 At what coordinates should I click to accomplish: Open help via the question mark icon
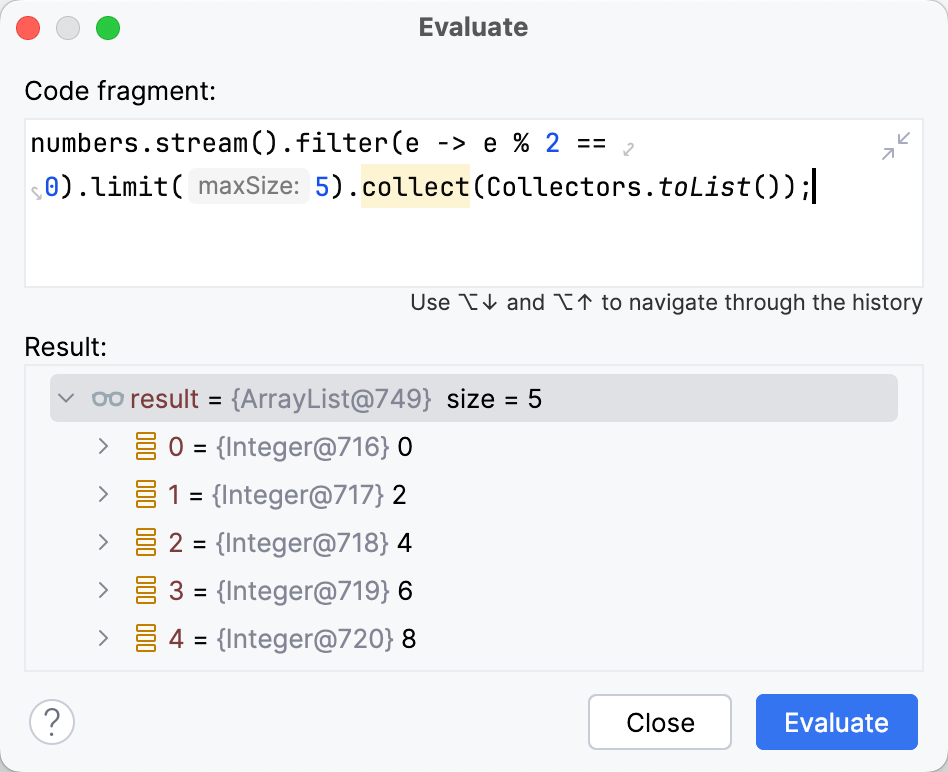tap(51, 721)
